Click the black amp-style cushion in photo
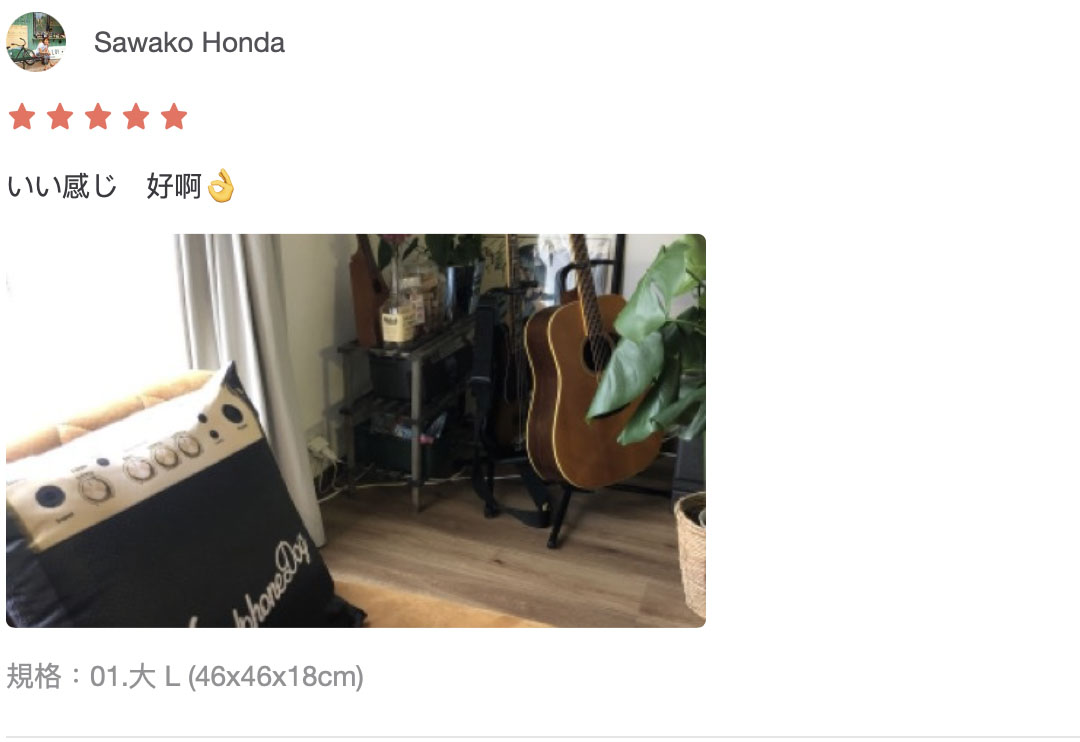The height and width of the screenshot is (742, 1080). coord(172,510)
